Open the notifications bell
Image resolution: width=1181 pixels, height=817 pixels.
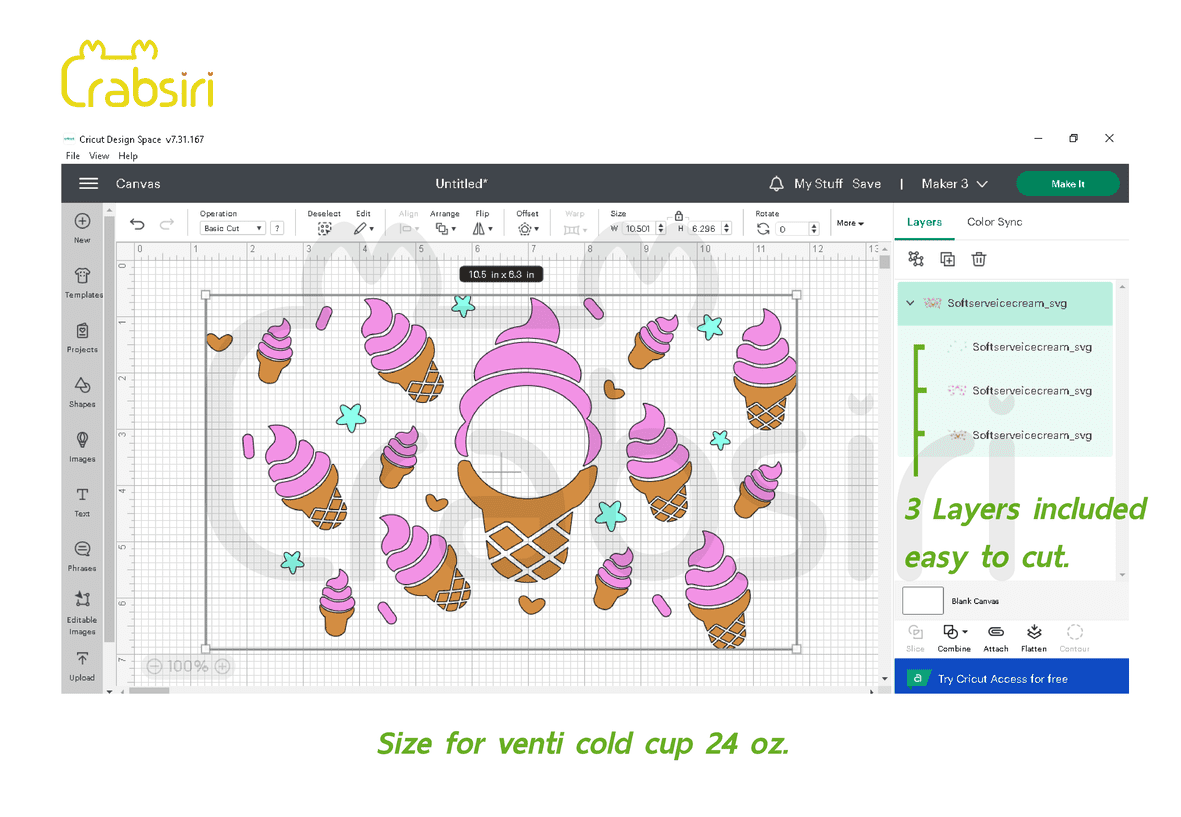pos(776,184)
